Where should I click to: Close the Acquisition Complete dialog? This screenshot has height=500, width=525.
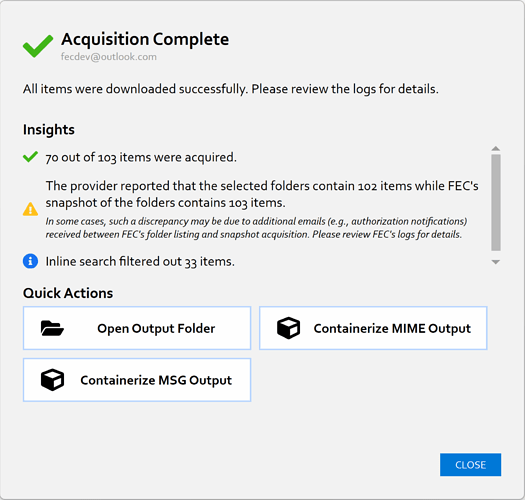point(470,465)
